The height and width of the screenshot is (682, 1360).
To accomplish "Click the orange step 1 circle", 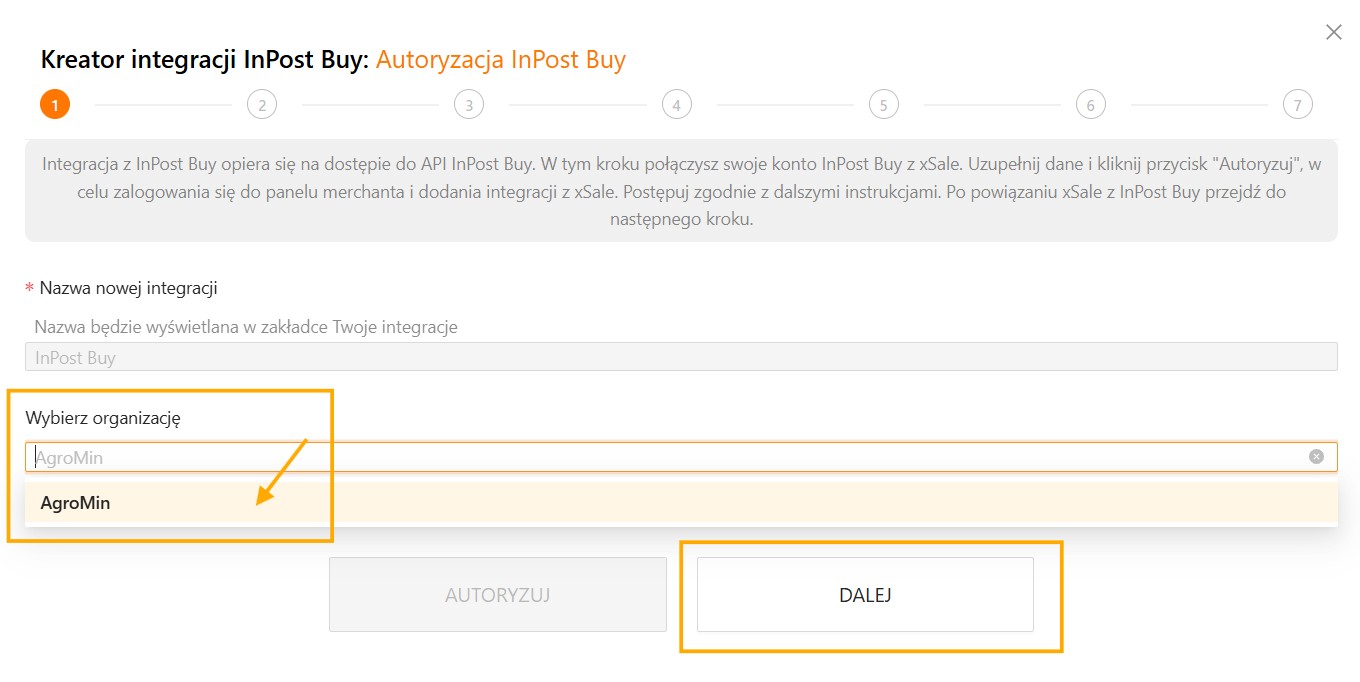I will click(x=55, y=104).
